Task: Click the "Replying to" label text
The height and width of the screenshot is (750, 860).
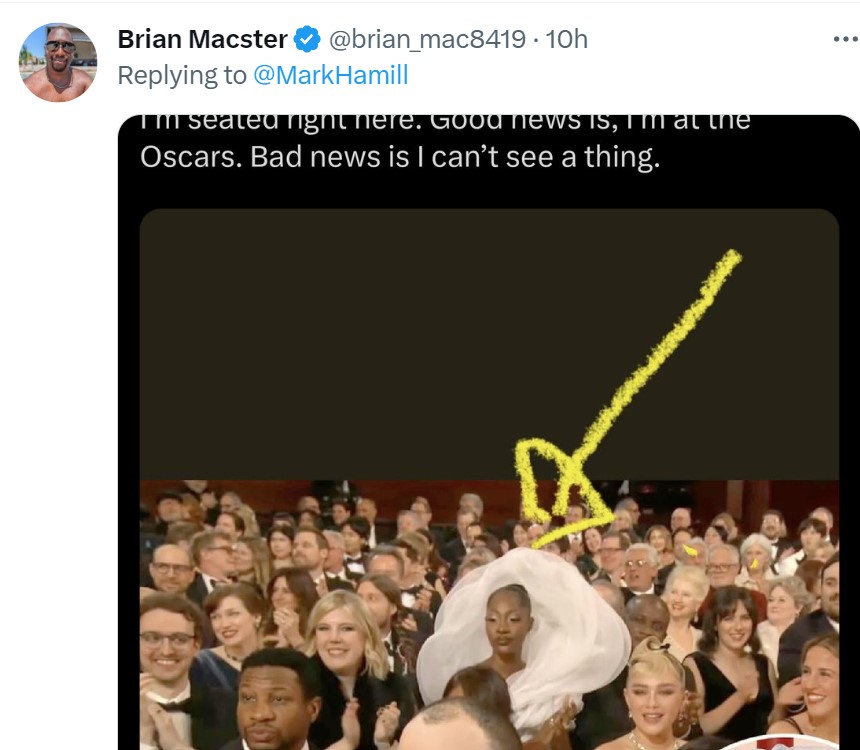Action: [x=182, y=75]
